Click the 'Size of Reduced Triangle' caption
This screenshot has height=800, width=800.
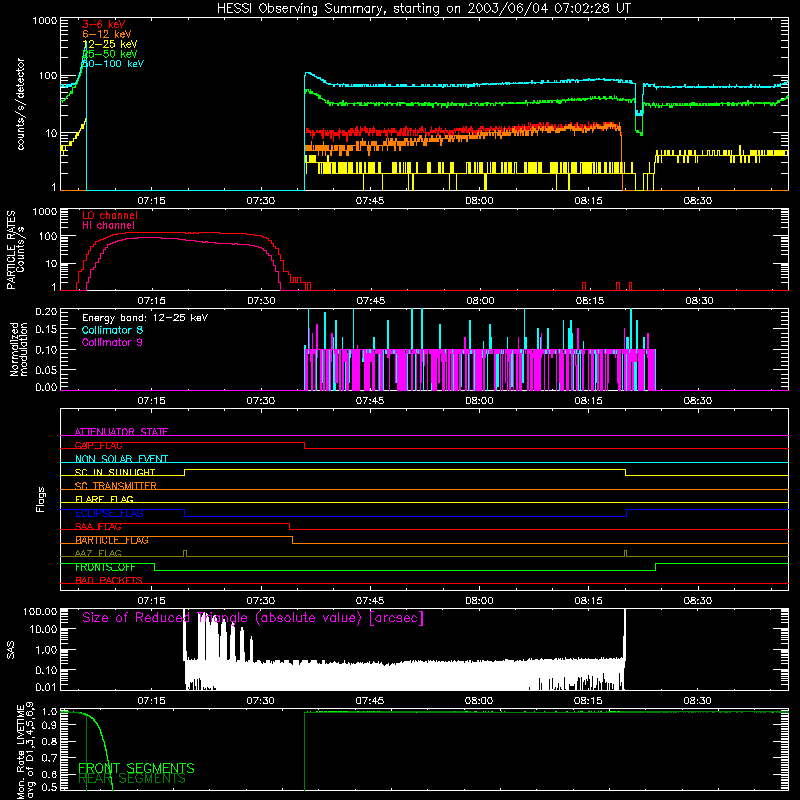253,618
